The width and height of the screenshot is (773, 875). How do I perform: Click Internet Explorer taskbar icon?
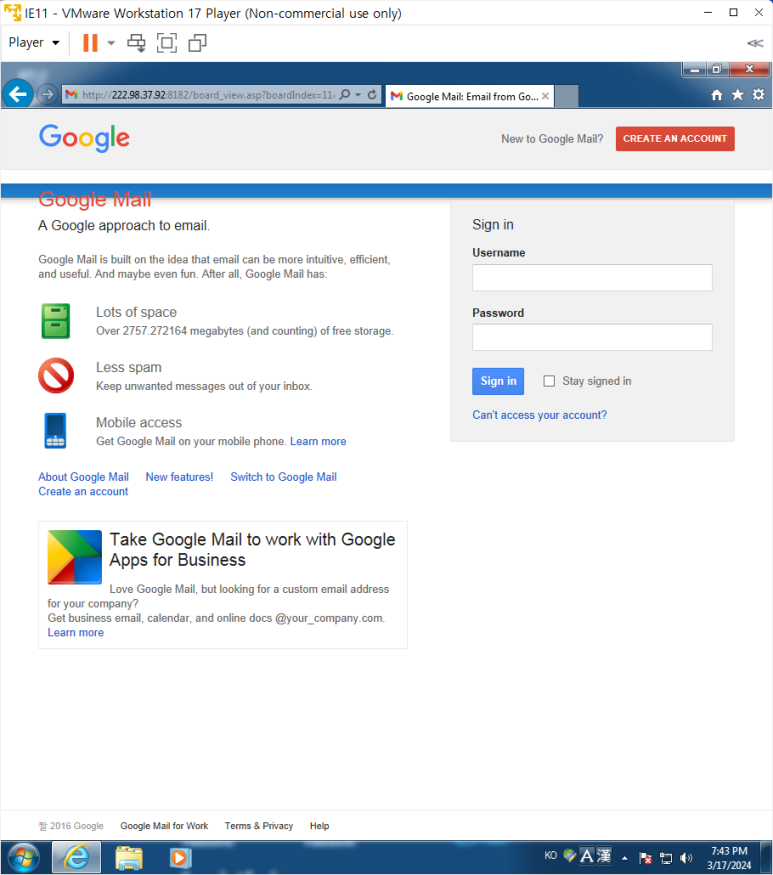tap(76, 857)
